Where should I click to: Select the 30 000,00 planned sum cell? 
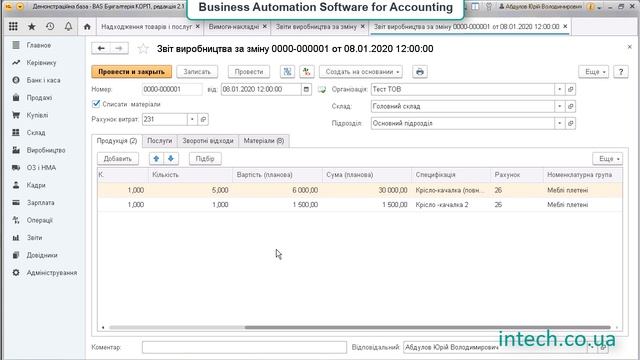click(x=367, y=190)
